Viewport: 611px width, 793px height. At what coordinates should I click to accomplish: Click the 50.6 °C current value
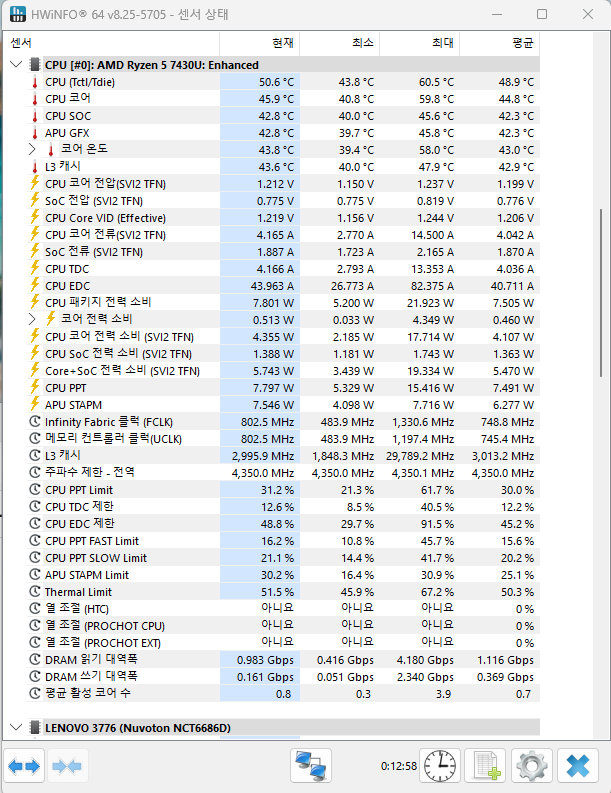(x=276, y=82)
